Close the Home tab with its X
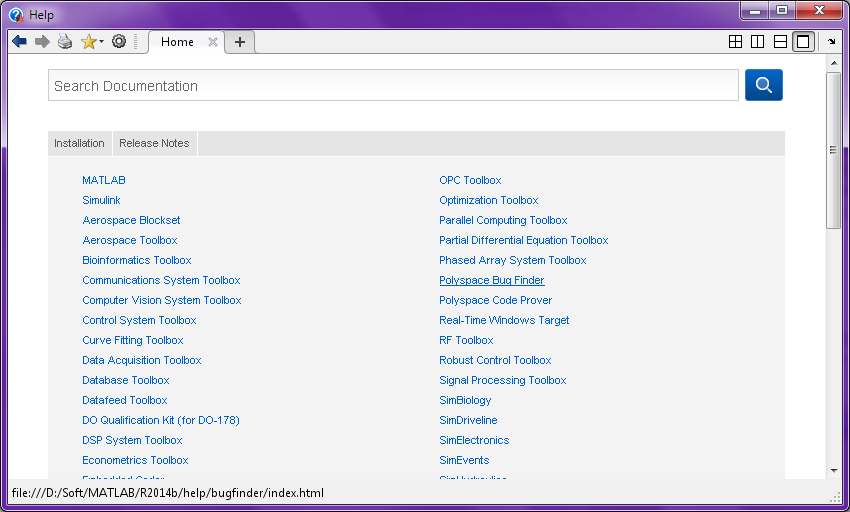This screenshot has height=512, width=850. [213, 42]
